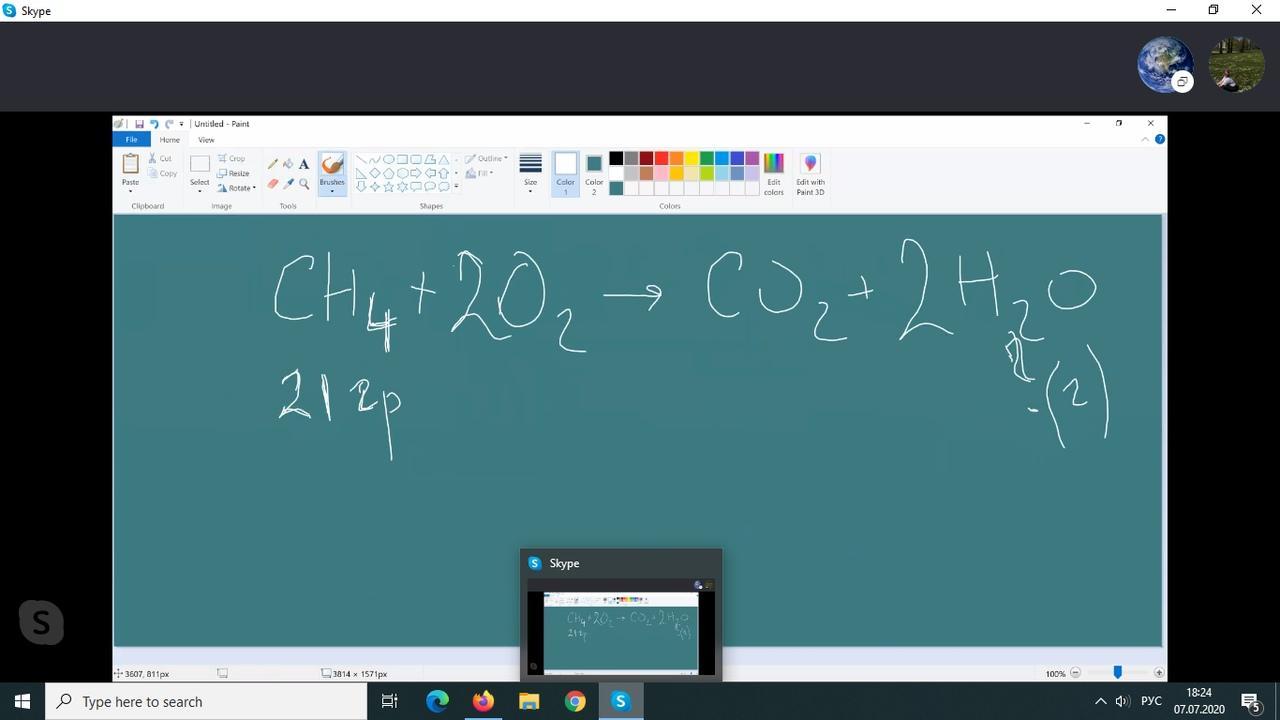This screenshot has height=720, width=1280.
Task: Open Firefox from the taskbar
Action: (x=483, y=701)
